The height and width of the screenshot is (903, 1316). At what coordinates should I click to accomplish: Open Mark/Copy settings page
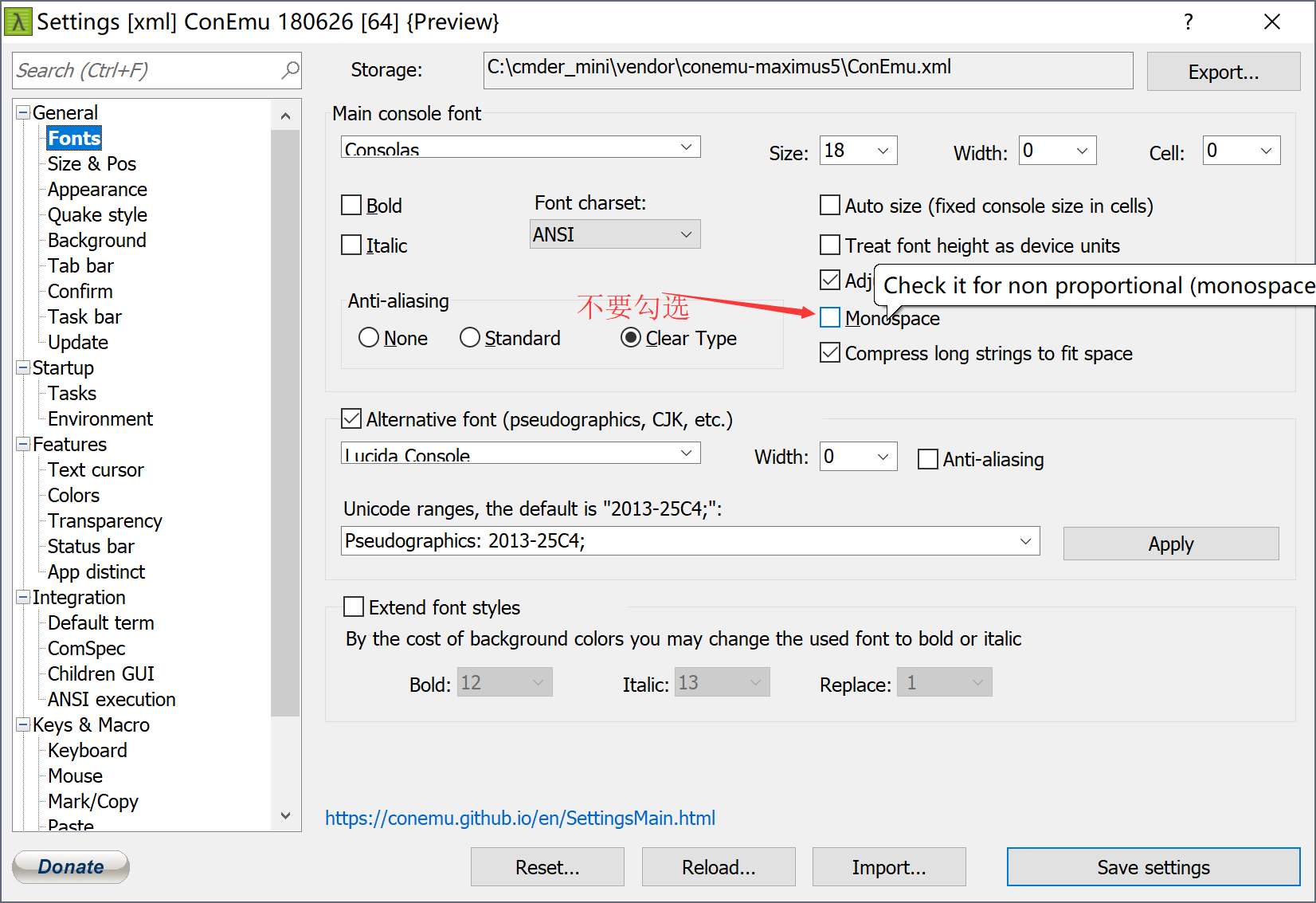point(92,801)
